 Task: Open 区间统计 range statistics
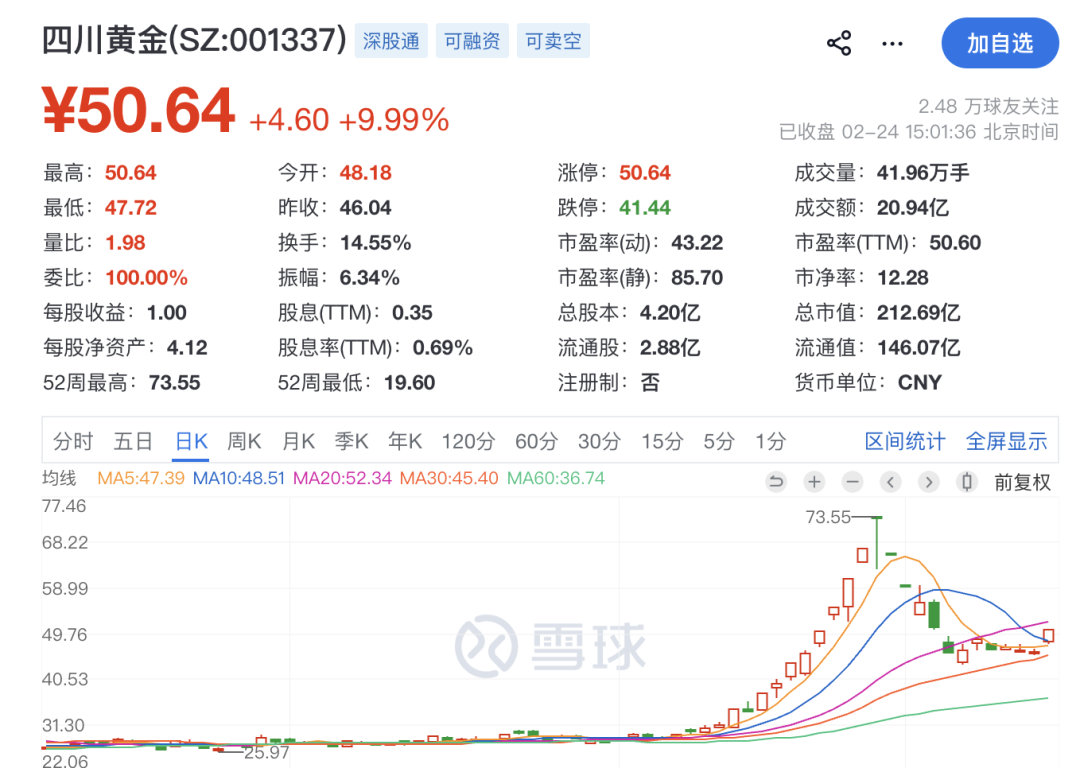coord(905,441)
